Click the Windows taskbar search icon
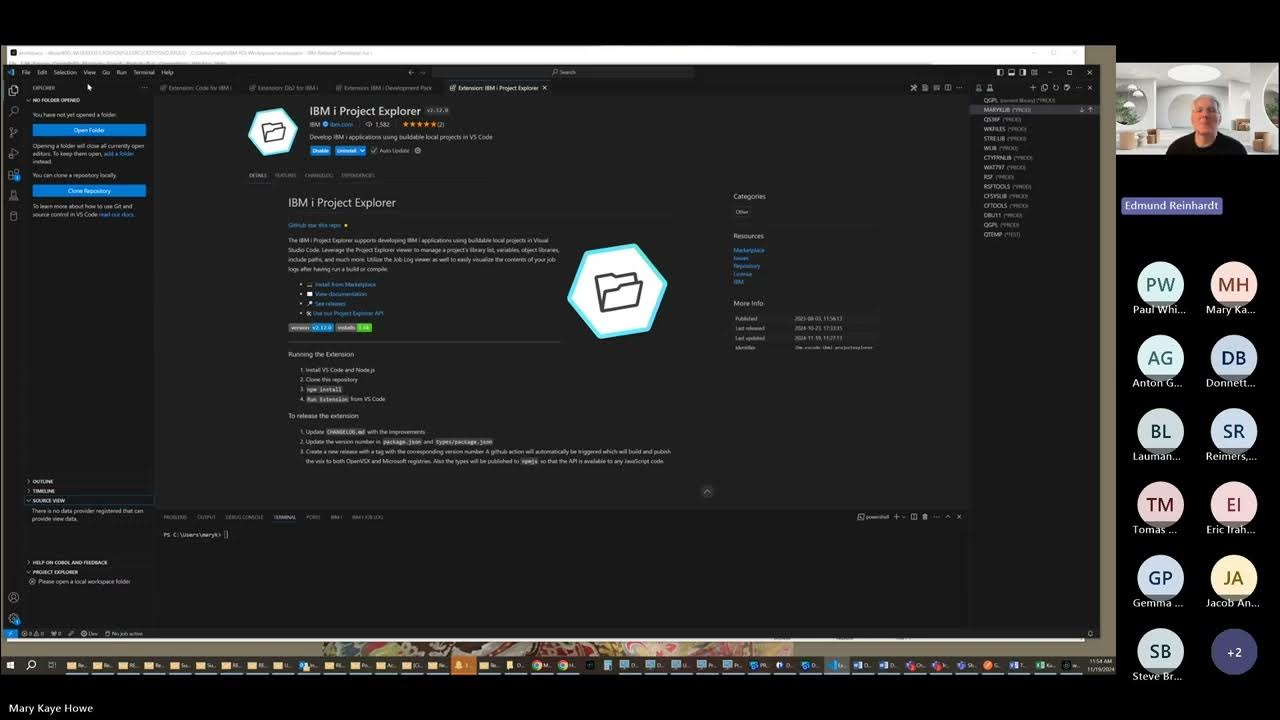Viewport: 1280px width, 720px height. click(31, 665)
